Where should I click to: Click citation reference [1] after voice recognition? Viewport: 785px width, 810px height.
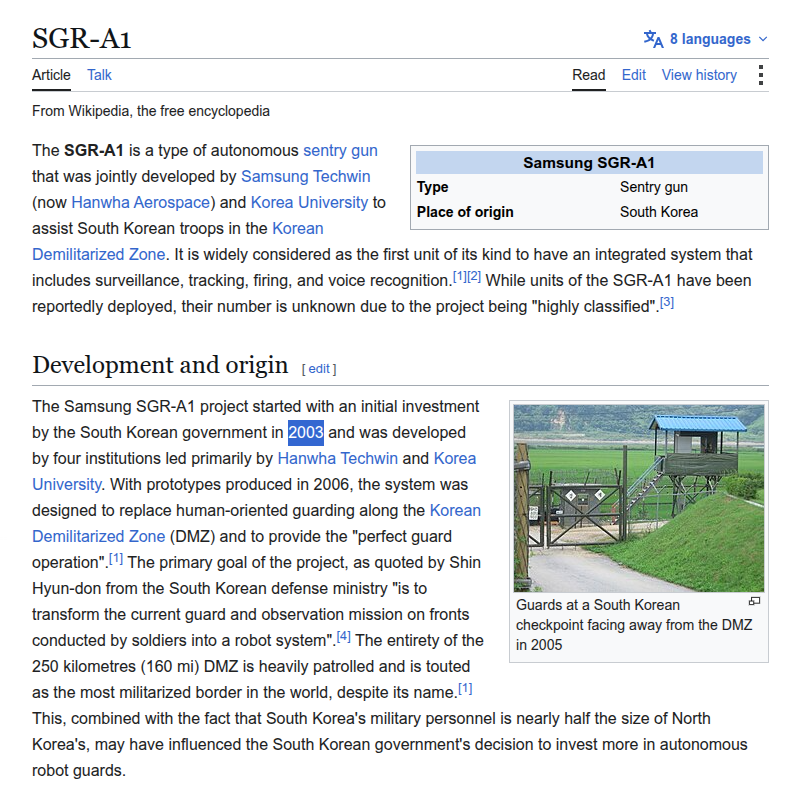click(460, 277)
